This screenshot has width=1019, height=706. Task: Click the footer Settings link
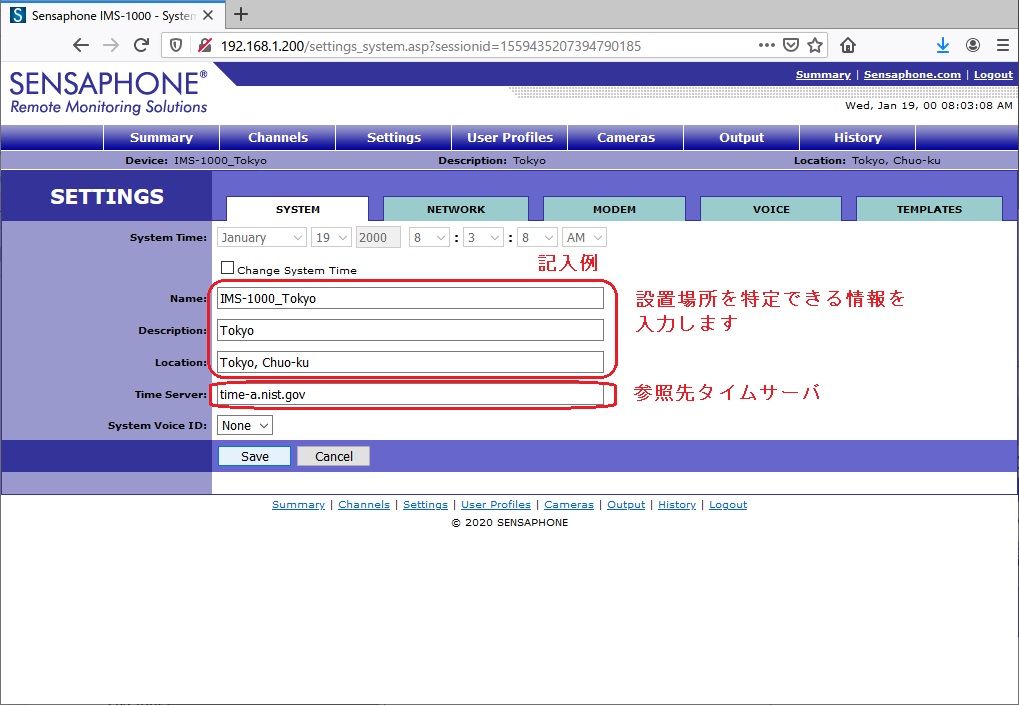[x=425, y=504]
